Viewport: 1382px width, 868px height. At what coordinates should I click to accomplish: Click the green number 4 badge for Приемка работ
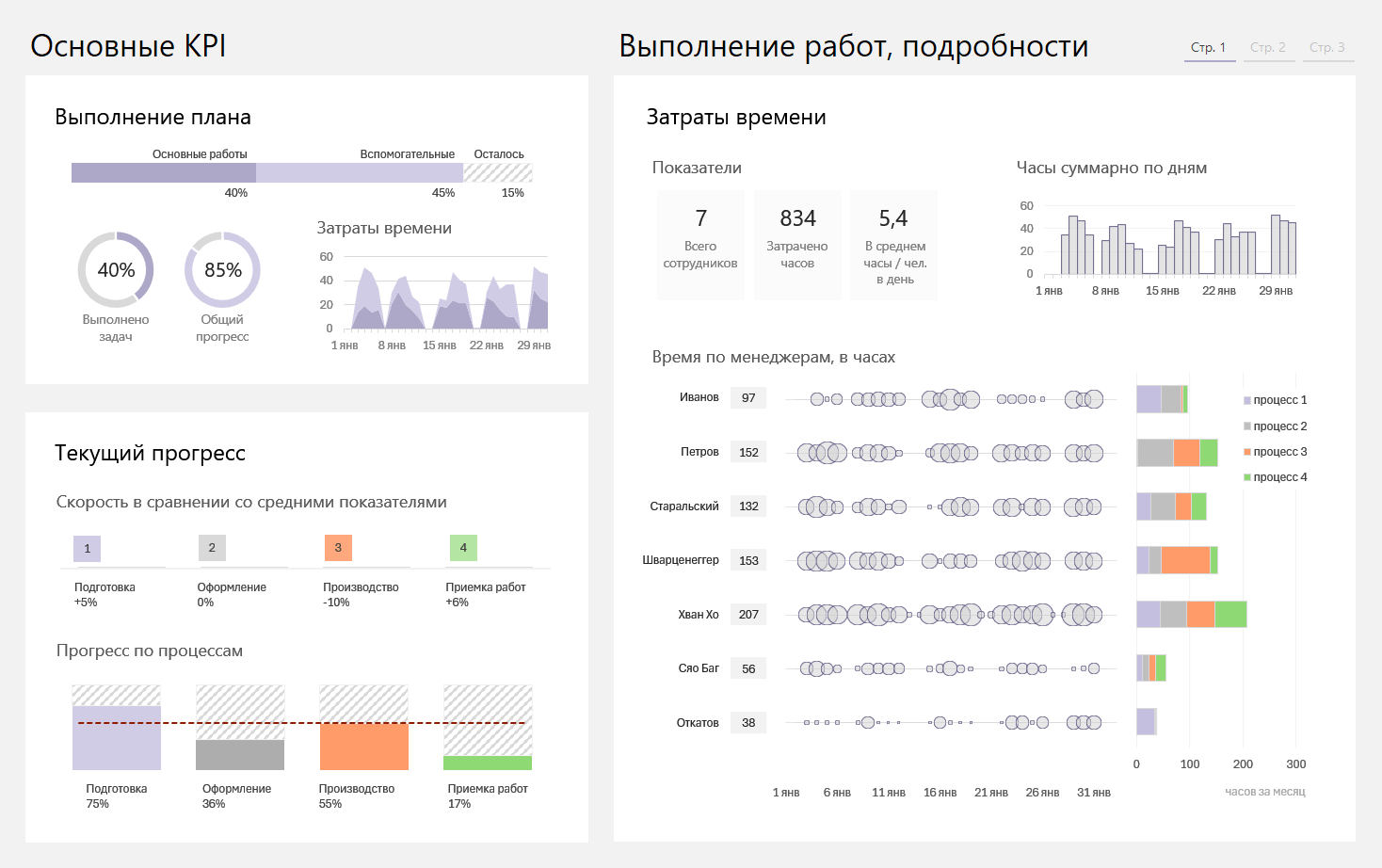pos(463,548)
